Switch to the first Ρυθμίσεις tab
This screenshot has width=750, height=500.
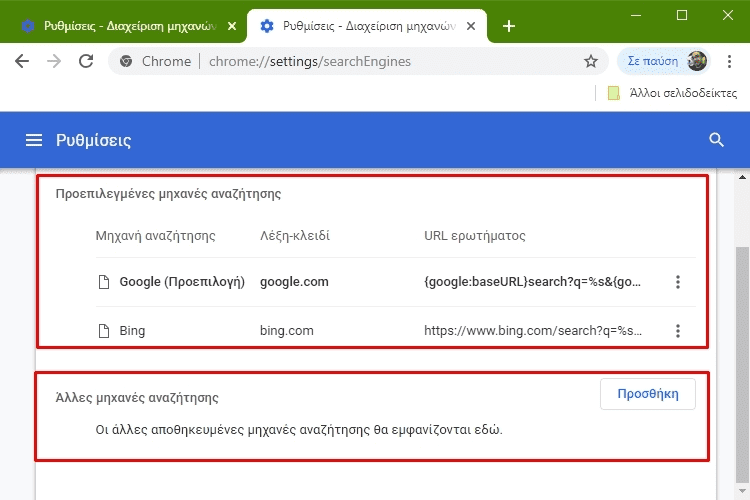click(x=129, y=26)
